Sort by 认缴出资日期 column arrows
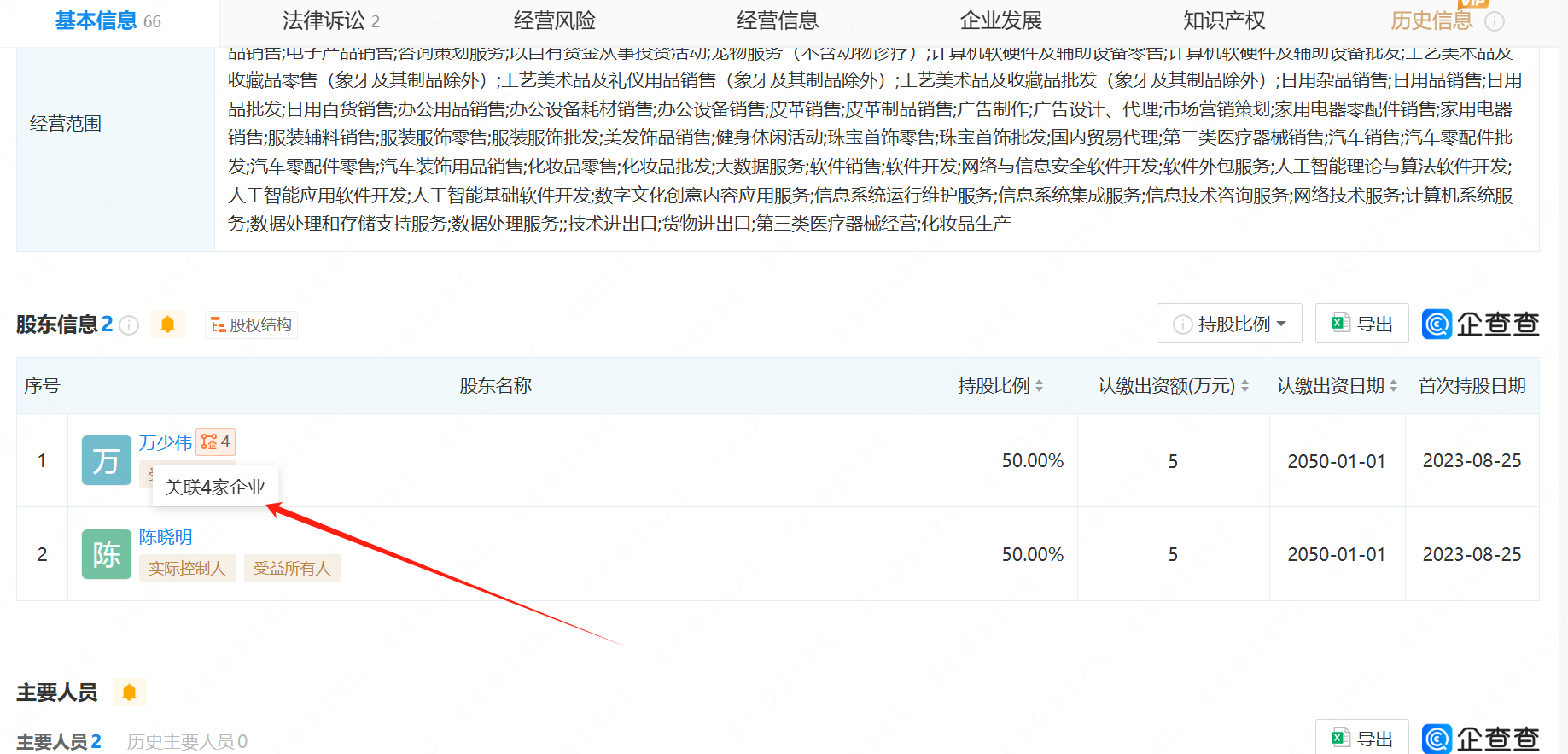This screenshot has height=754, width=1568. coord(1393,386)
